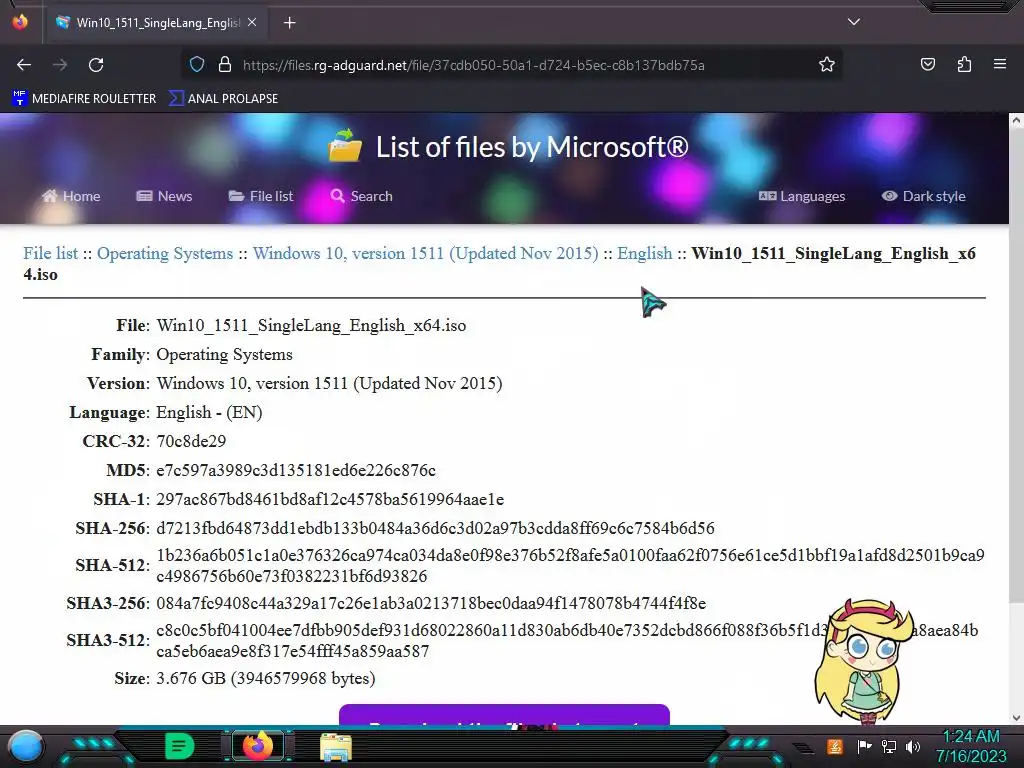Screen dimensions: 1024x768
Task: Open the extensions puzzle icon
Action: 964,65
